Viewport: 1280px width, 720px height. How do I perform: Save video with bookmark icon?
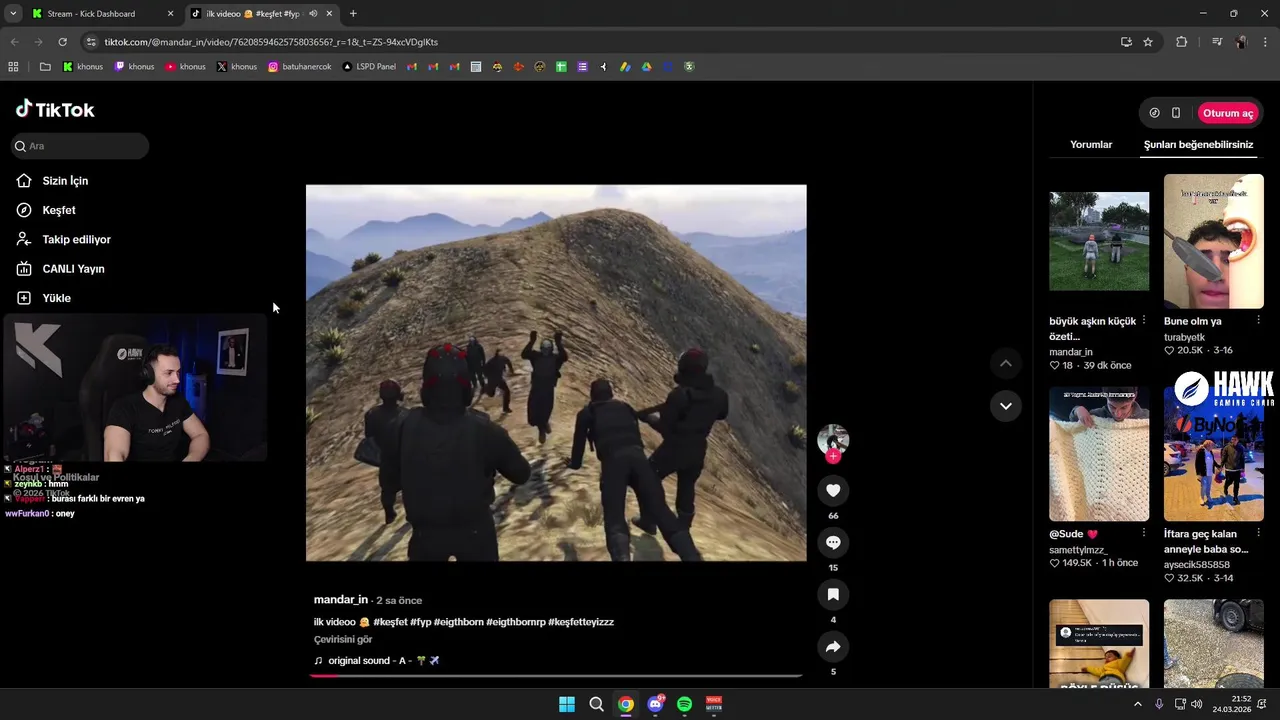[x=833, y=594]
